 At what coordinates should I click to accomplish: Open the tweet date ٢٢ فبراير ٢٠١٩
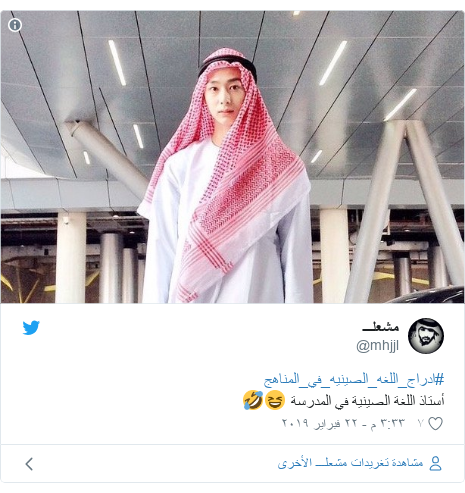point(319,423)
